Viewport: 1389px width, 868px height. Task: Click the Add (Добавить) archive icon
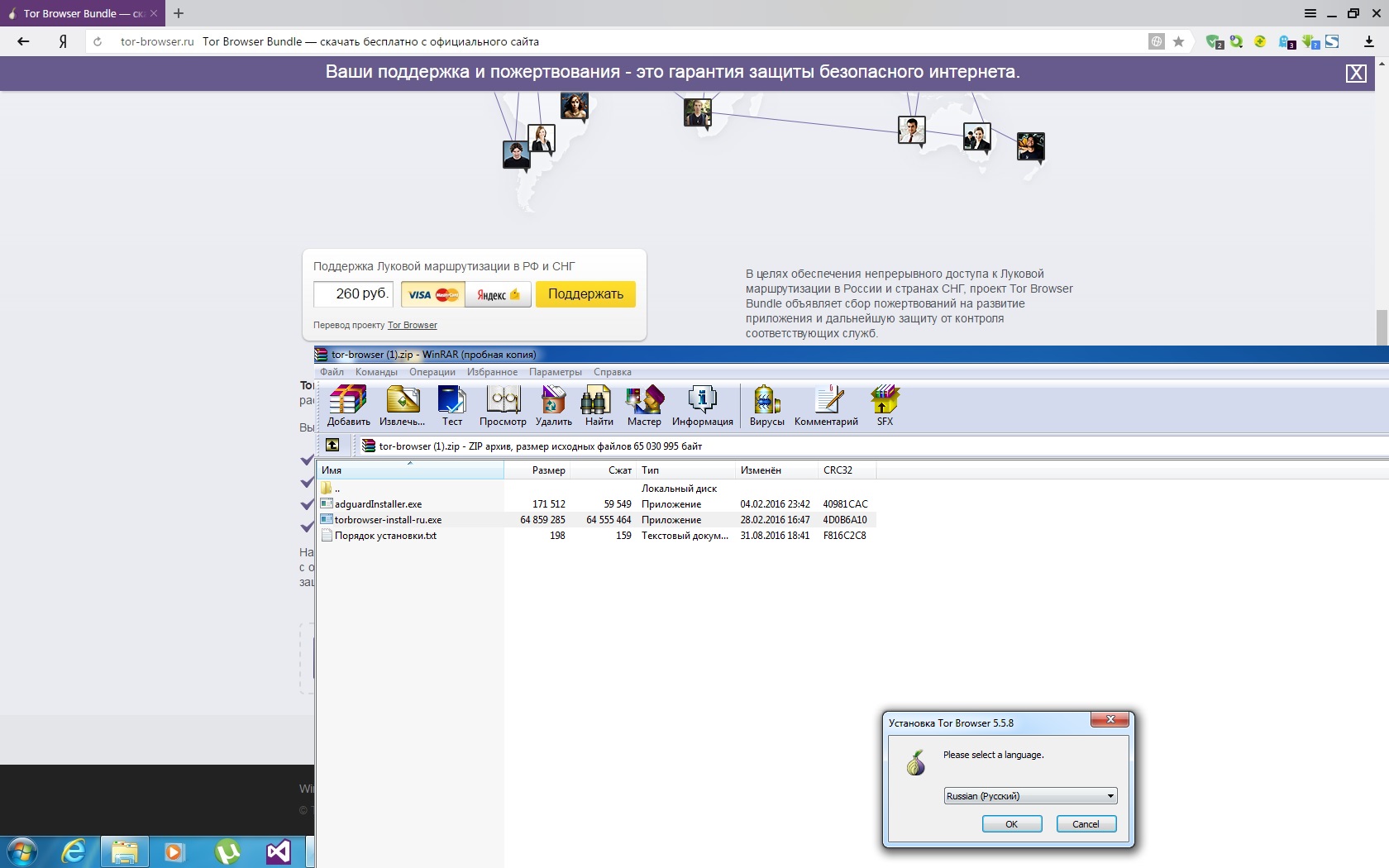coord(348,405)
